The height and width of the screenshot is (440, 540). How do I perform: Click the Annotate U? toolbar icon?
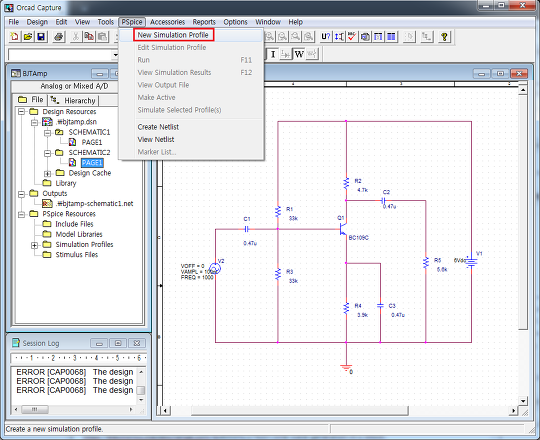point(325,36)
